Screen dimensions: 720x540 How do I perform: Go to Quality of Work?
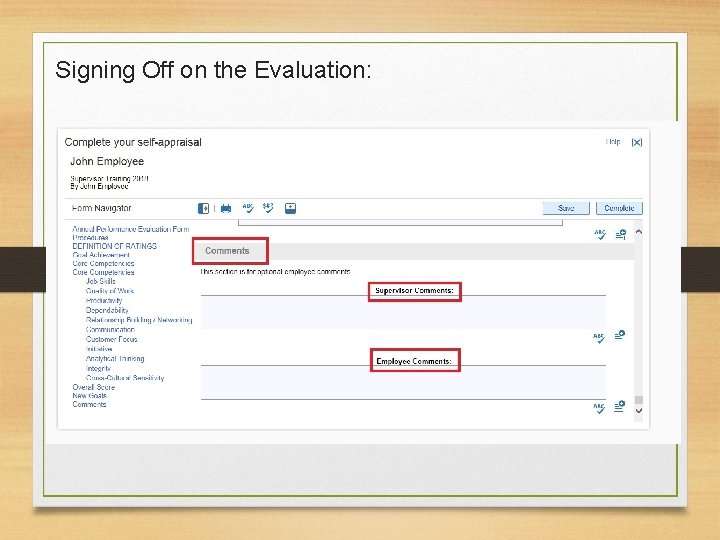tap(110, 291)
